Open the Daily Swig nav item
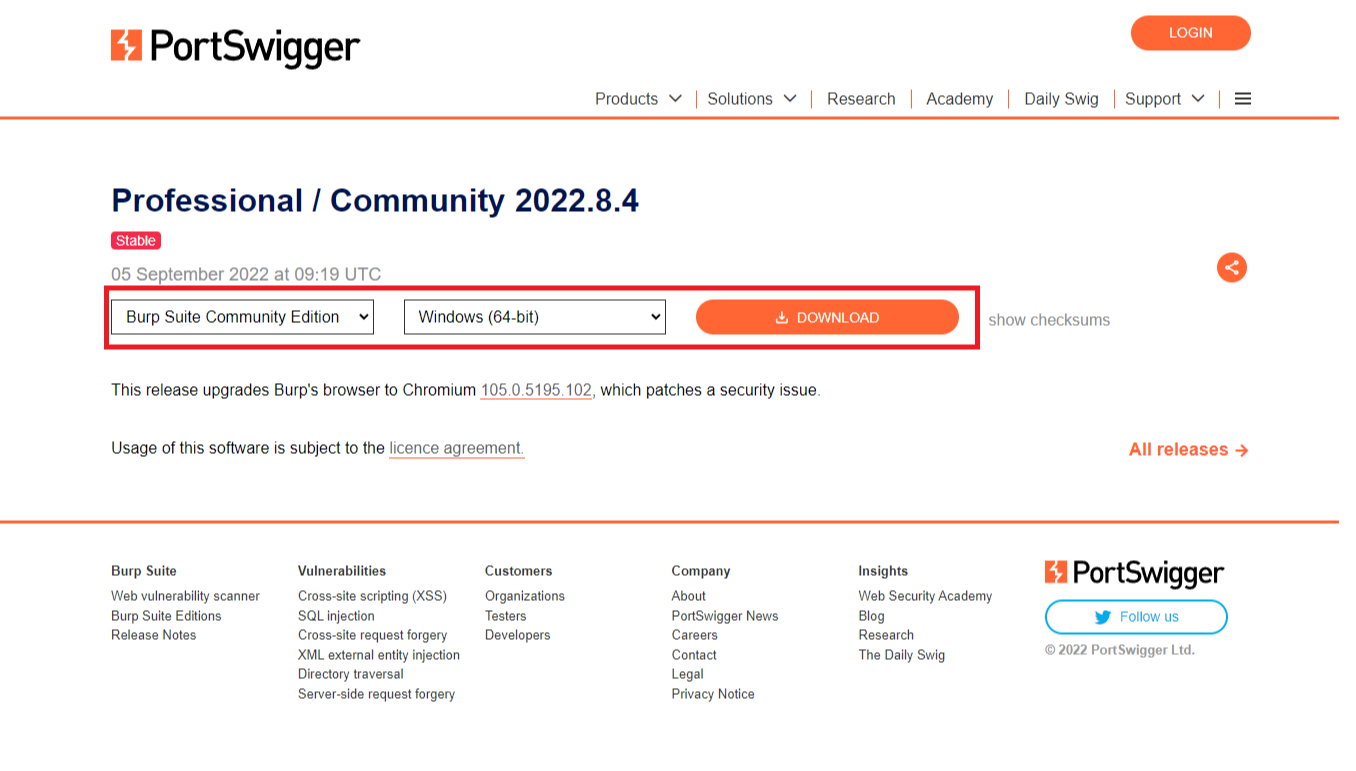This screenshot has width=1356, height=771. 1061,99
